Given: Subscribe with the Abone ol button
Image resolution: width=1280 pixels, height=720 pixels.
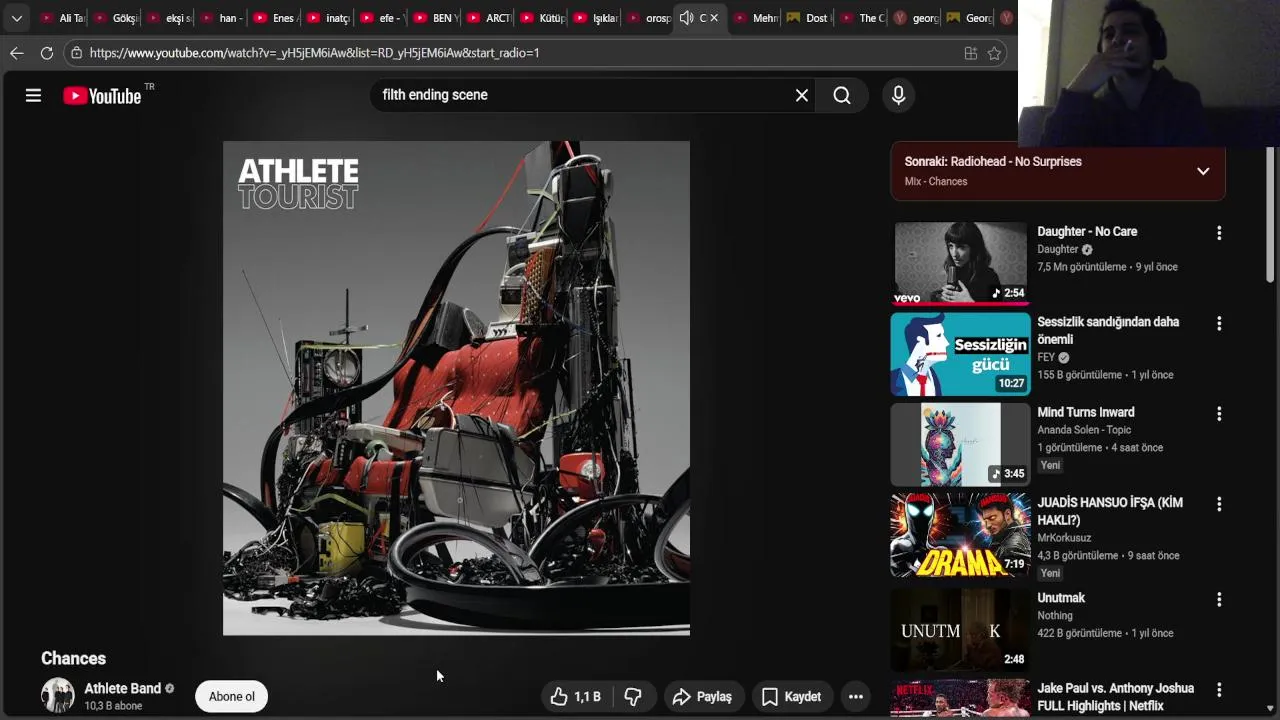Looking at the screenshot, I should 231,697.
